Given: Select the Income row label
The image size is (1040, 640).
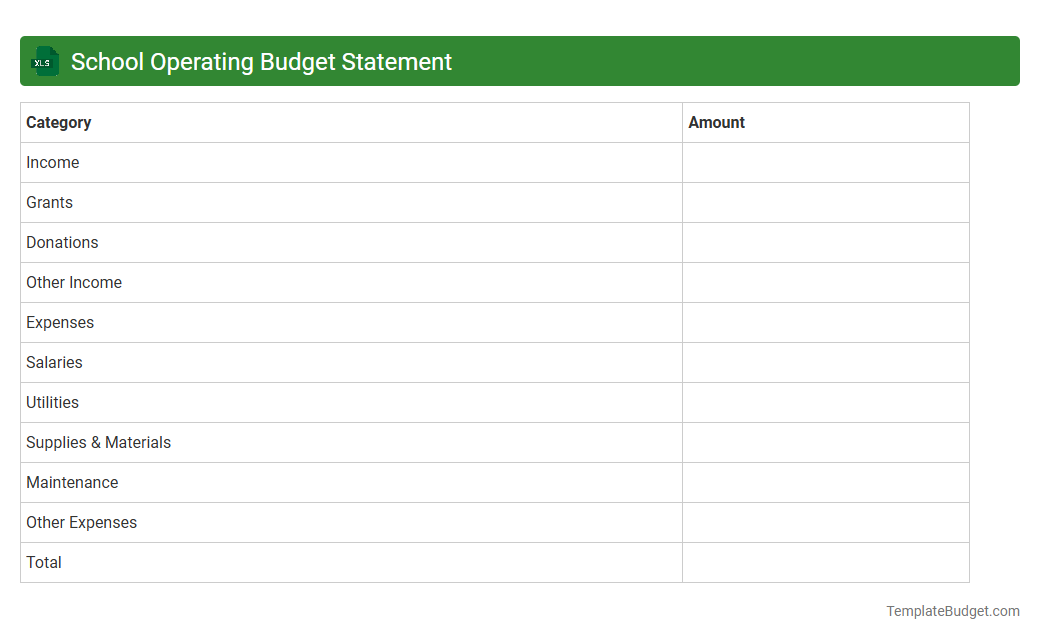Looking at the screenshot, I should coord(52,162).
